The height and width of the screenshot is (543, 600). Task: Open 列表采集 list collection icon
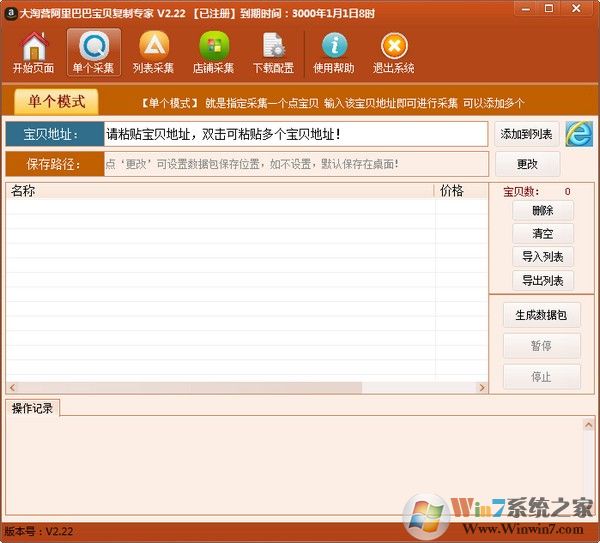pos(153,53)
